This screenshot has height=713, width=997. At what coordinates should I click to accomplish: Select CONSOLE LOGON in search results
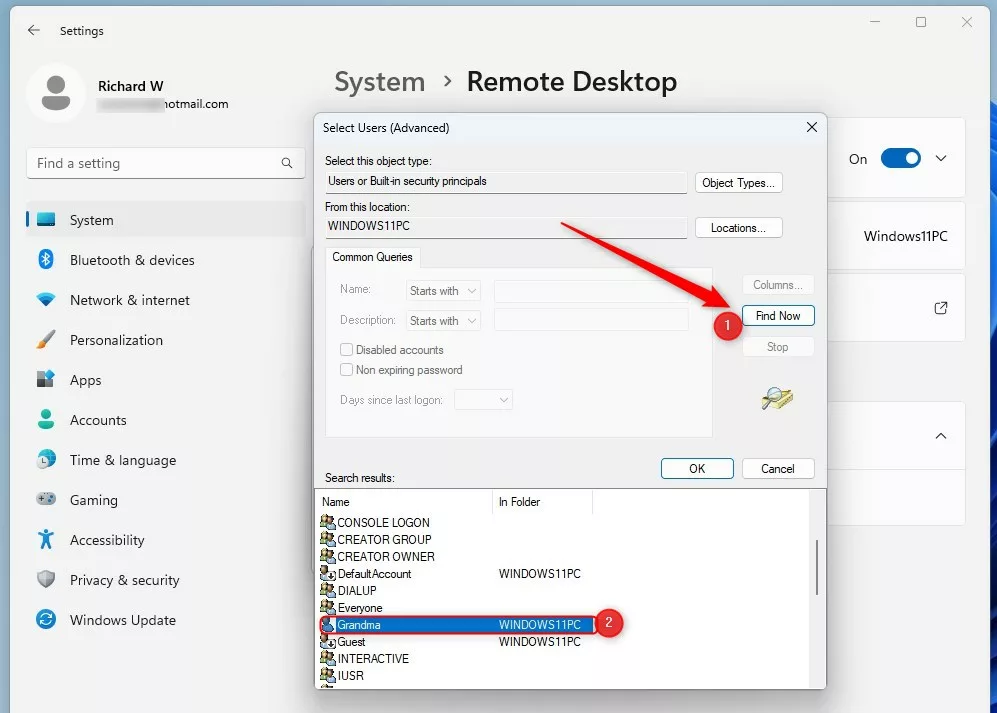pos(383,522)
